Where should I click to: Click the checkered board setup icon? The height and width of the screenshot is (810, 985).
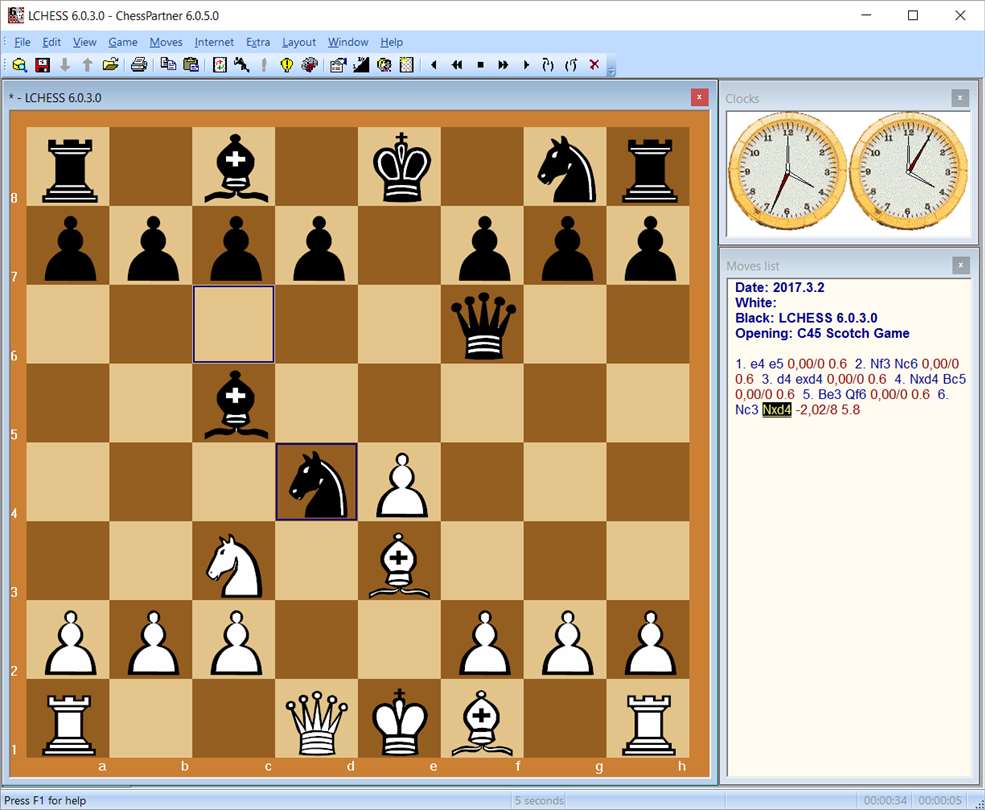406,65
